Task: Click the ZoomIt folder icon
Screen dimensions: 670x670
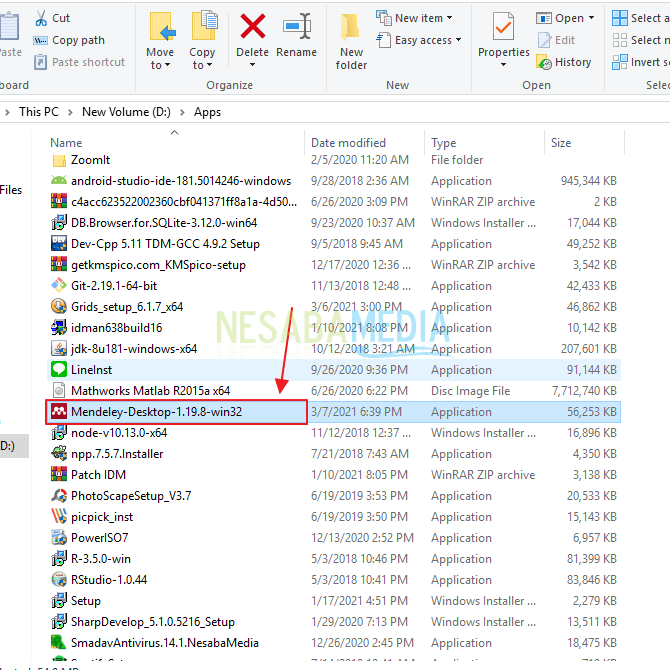Action: [x=59, y=161]
